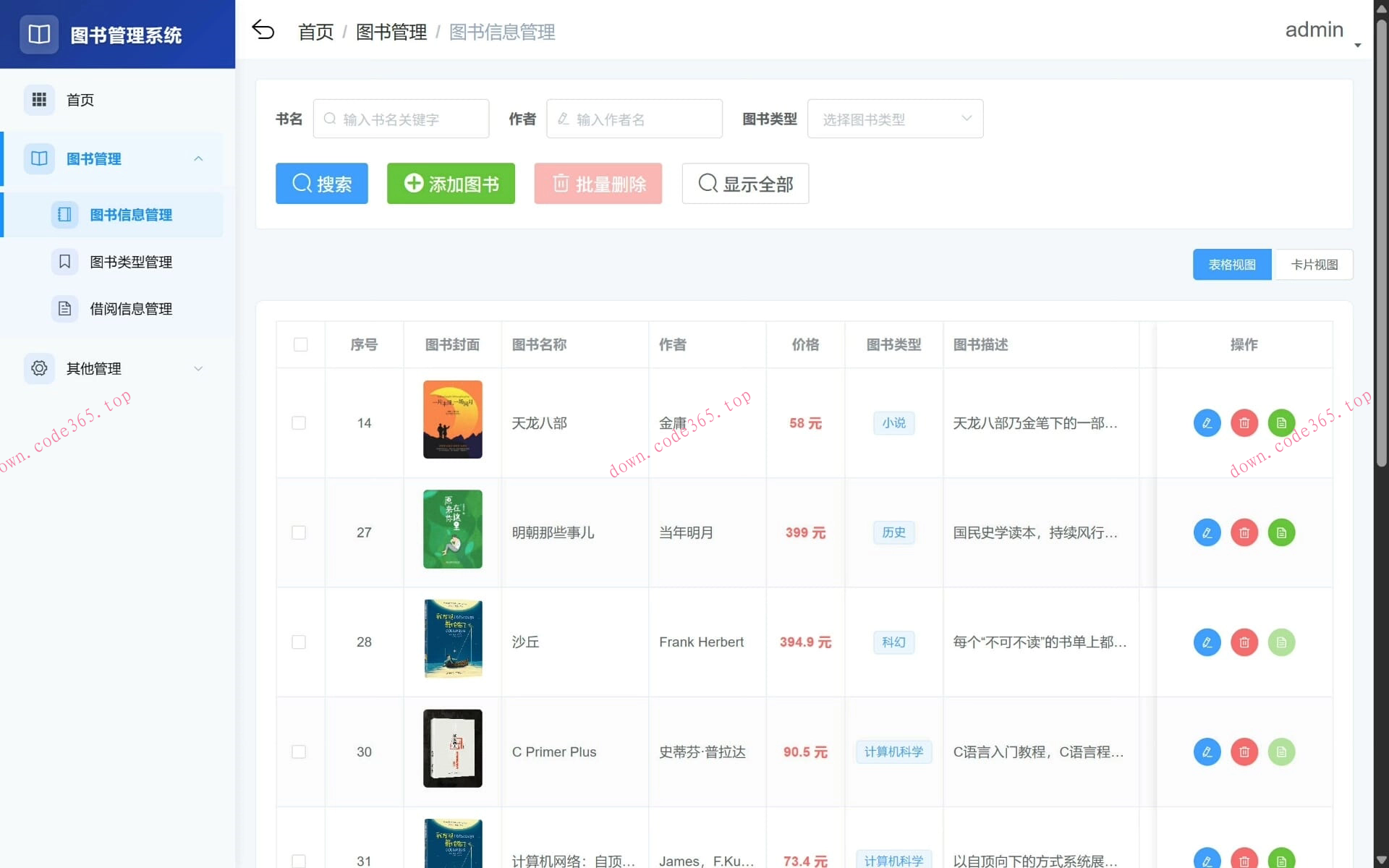Check the select-all checkbox in table header

click(x=300, y=344)
